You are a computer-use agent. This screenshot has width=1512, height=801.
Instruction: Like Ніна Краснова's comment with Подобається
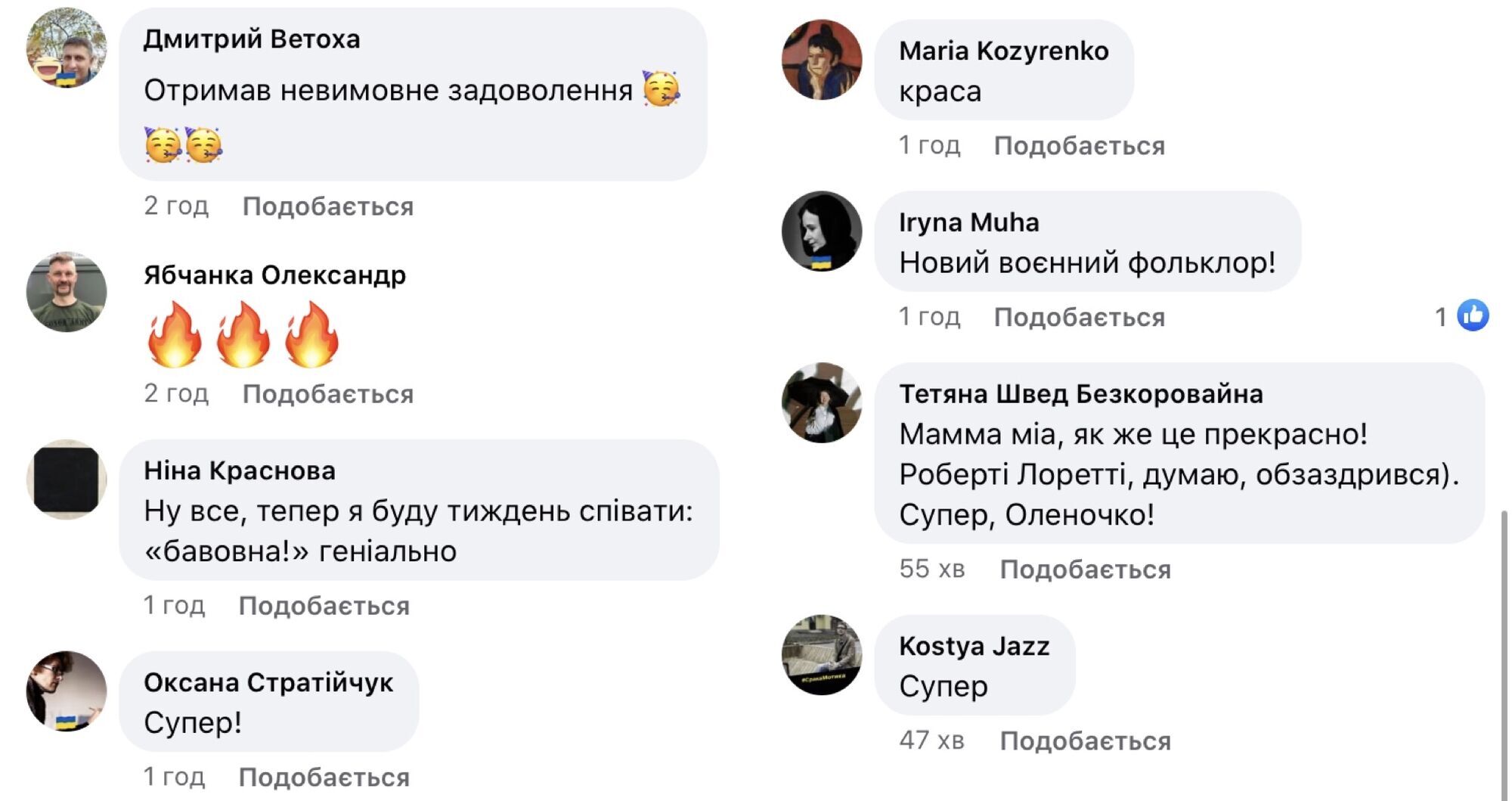[325, 606]
